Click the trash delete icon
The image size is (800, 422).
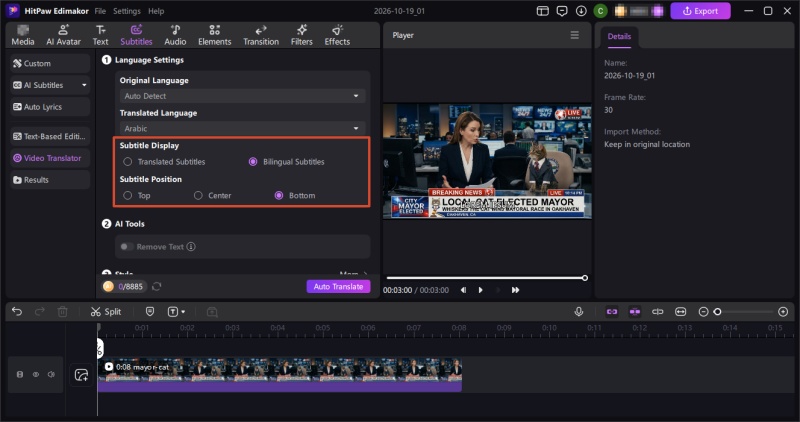pos(62,311)
